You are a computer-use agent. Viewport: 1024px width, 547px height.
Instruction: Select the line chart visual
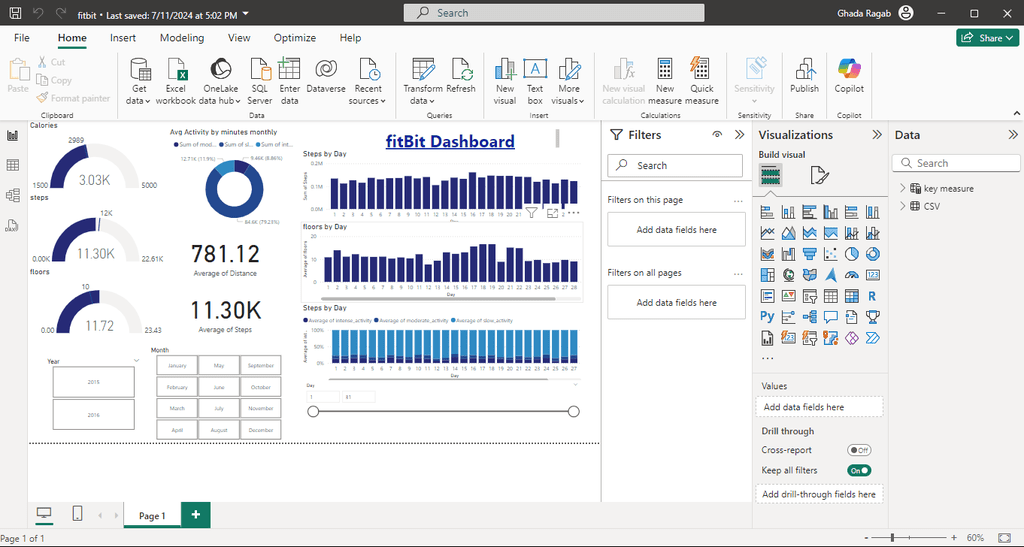767,233
